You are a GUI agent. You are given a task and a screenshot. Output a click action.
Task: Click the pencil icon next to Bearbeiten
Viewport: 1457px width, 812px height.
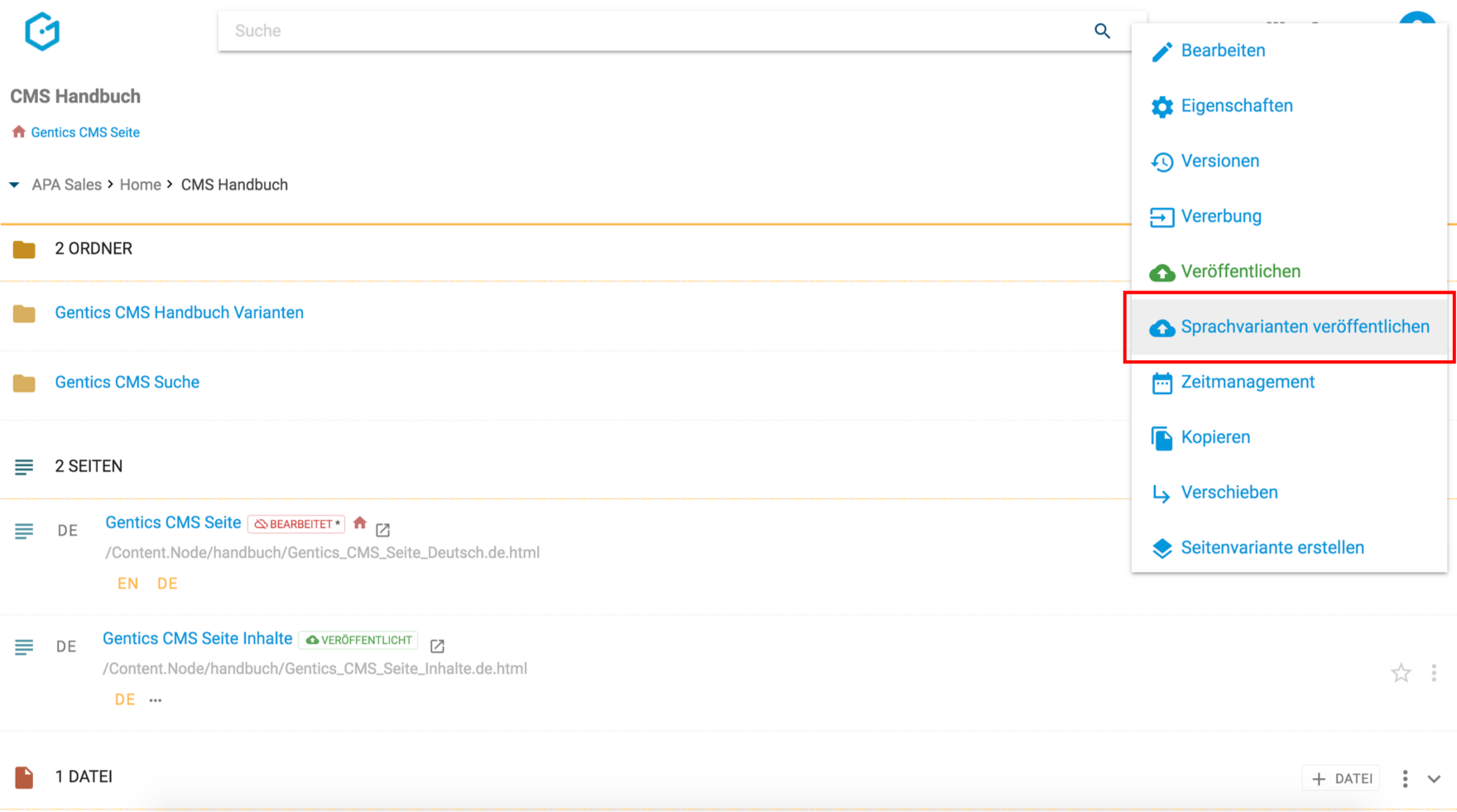click(x=1161, y=51)
